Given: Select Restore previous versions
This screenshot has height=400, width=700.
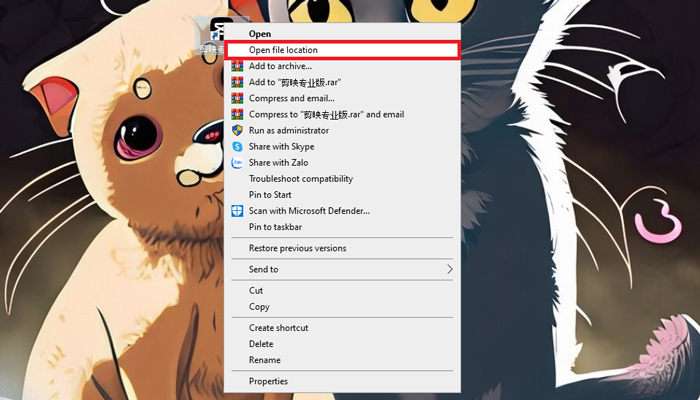Looking at the screenshot, I should [x=342, y=248].
